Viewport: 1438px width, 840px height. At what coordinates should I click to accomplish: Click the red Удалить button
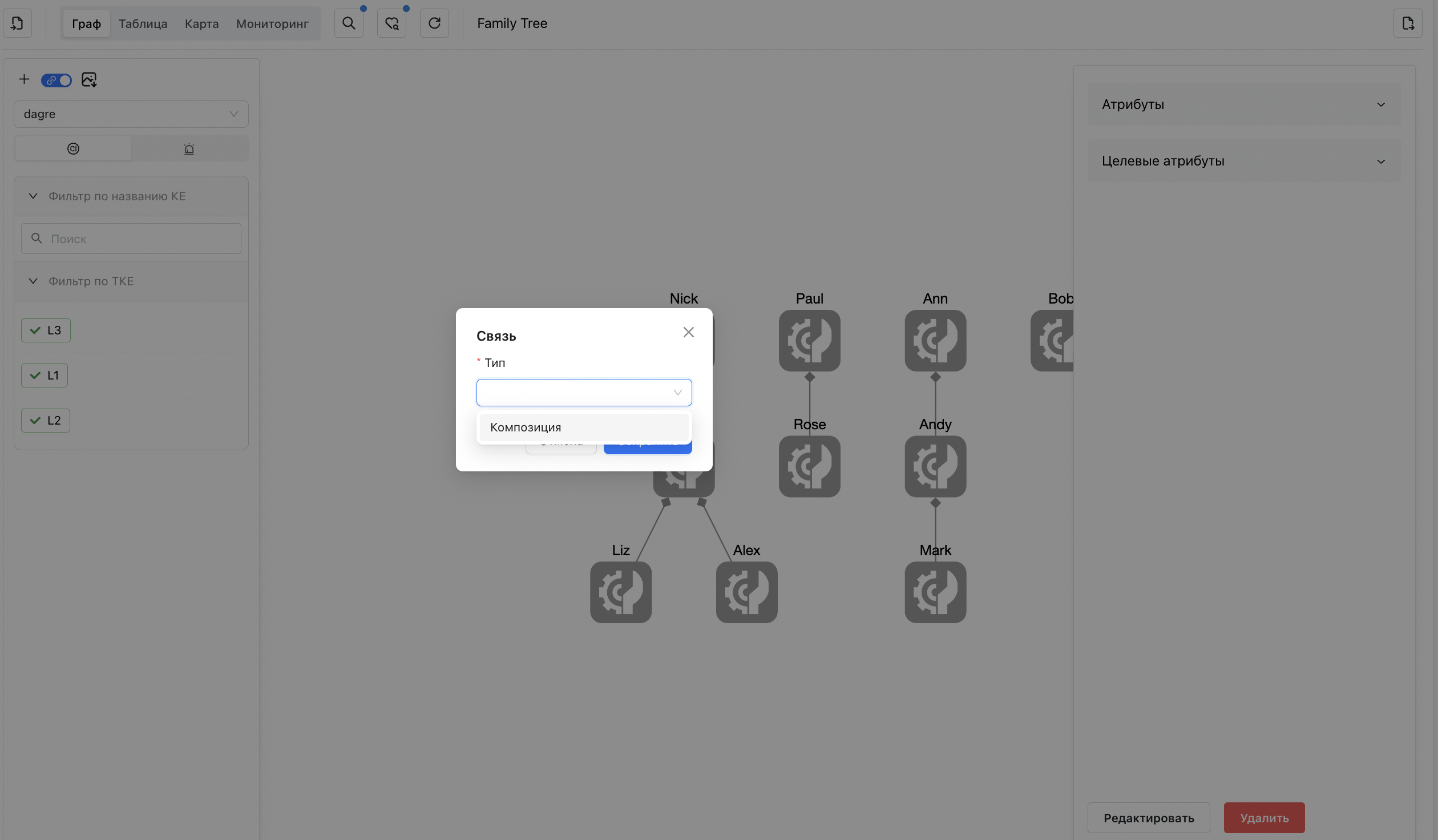point(1265,818)
